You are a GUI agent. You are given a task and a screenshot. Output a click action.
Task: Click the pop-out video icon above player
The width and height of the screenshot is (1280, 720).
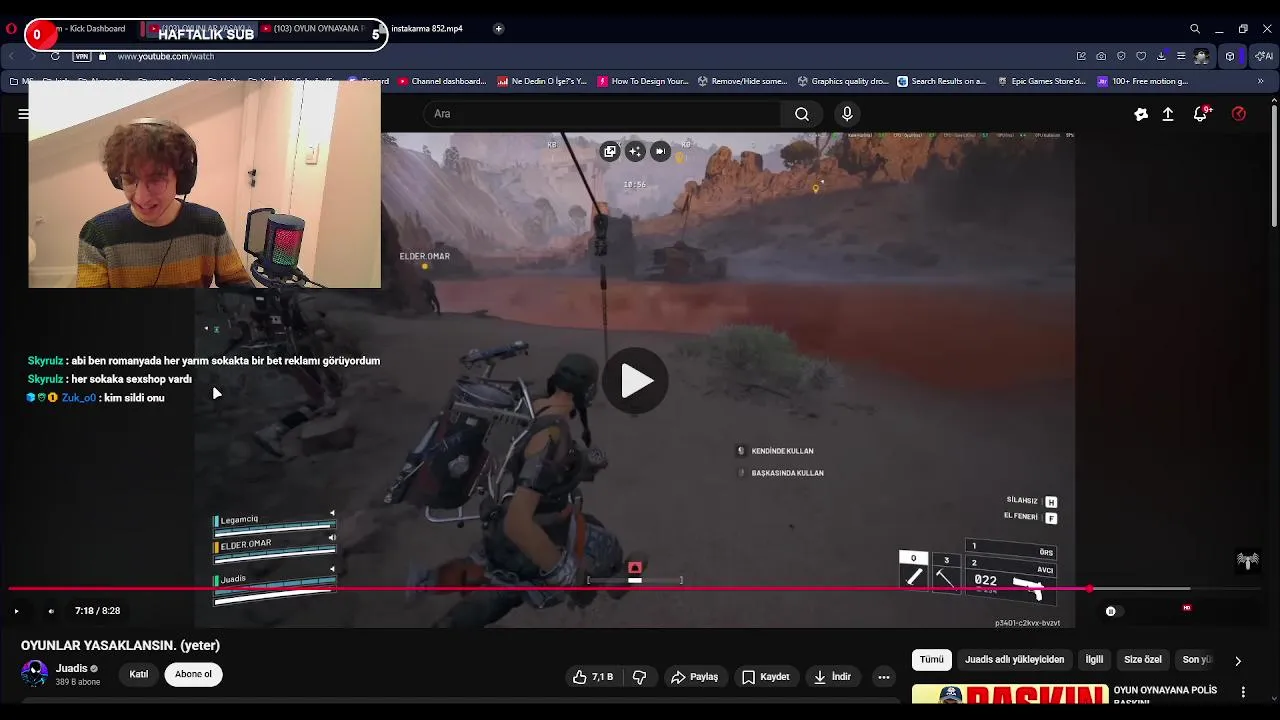point(610,152)
